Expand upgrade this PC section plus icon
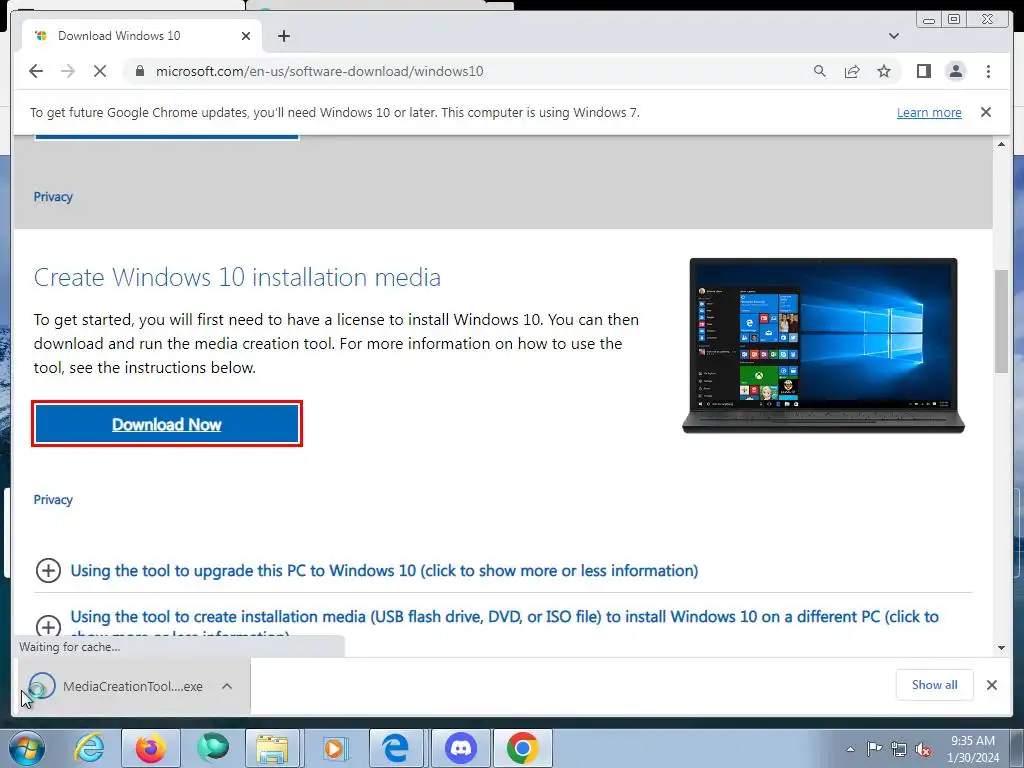This screenshot has height=768, width=1024. click(48, 570)
